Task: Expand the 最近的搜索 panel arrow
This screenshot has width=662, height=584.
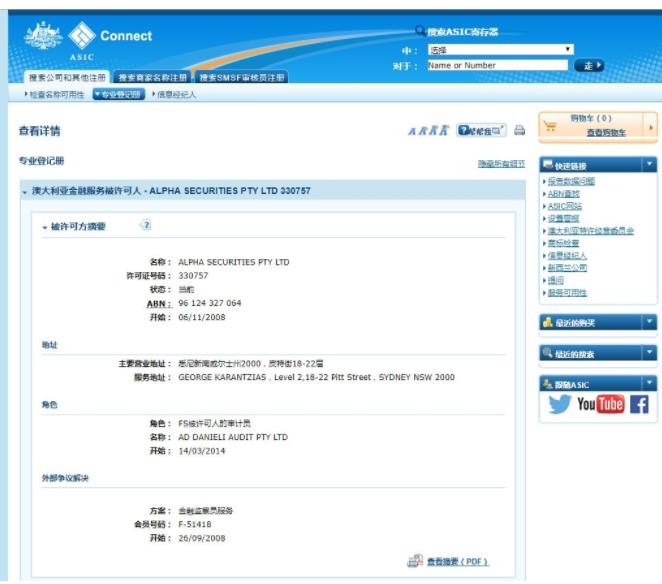Action: coord(649,352)
